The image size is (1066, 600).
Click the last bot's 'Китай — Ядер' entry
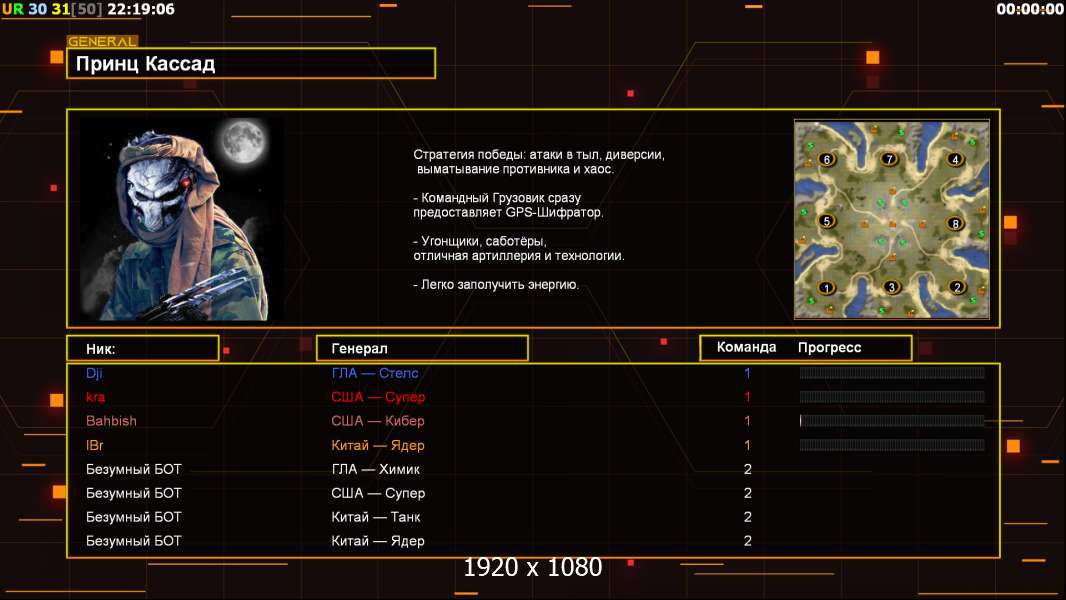pos(377,541)
